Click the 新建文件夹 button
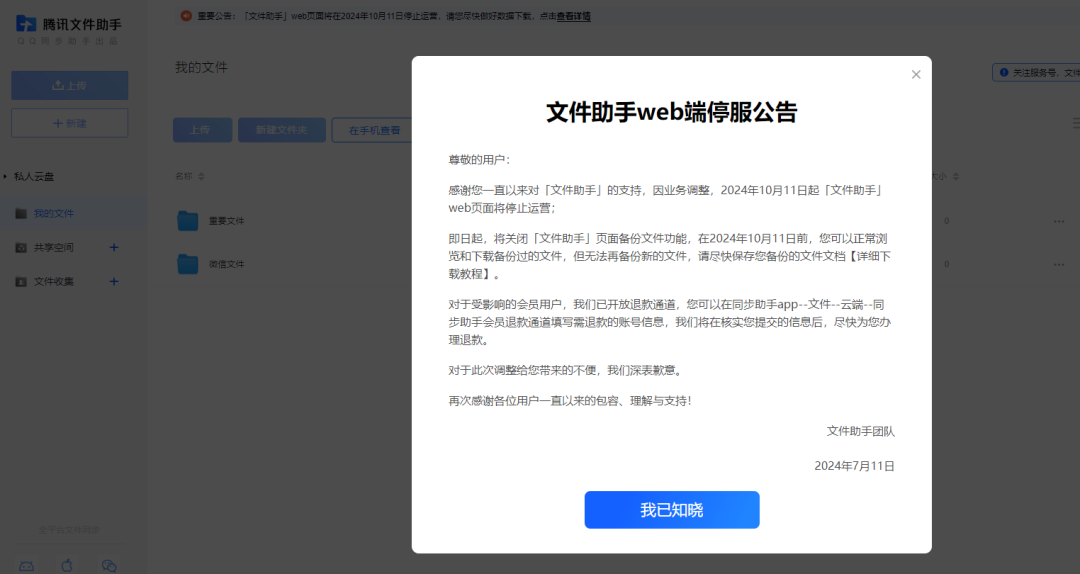Screen dimensions: 1080x574 (x=282, y=130)
